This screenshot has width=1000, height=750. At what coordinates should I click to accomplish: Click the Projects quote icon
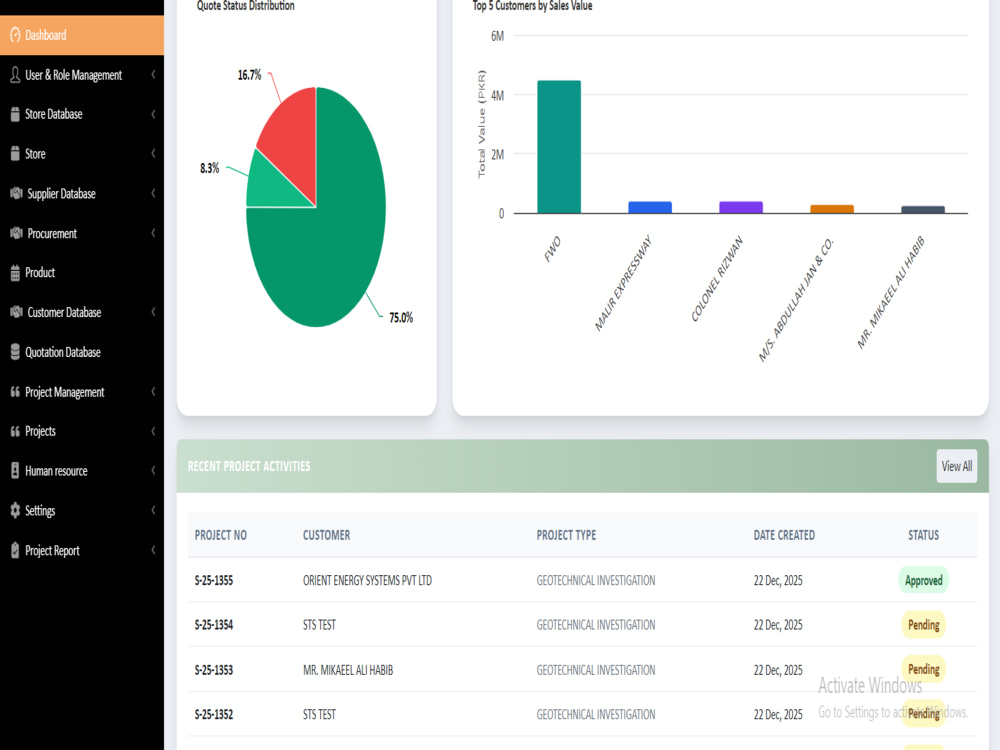click(15, 431)
